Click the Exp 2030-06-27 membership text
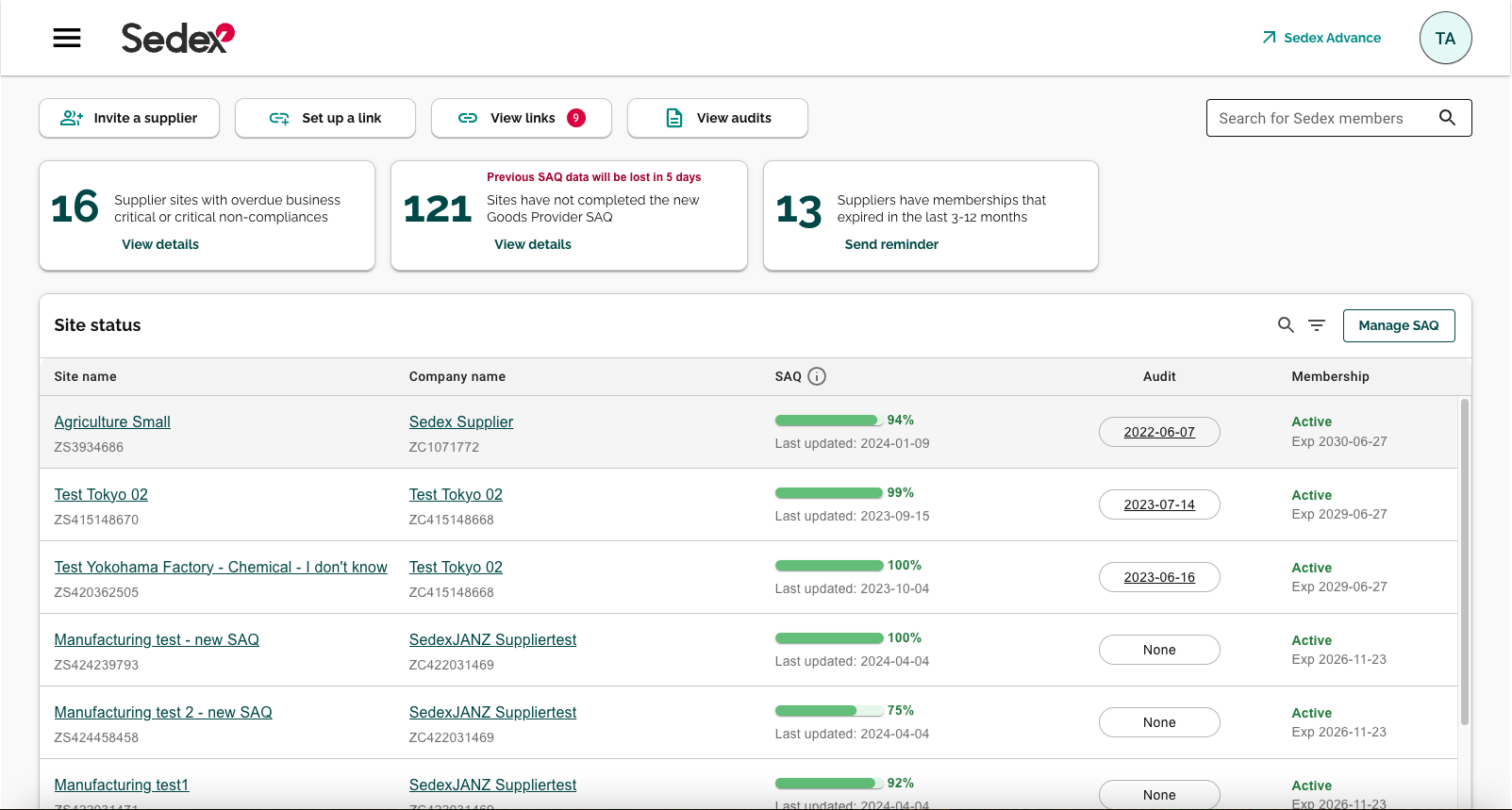Viewport: 1512px width, 810px height. [1339, 441]
